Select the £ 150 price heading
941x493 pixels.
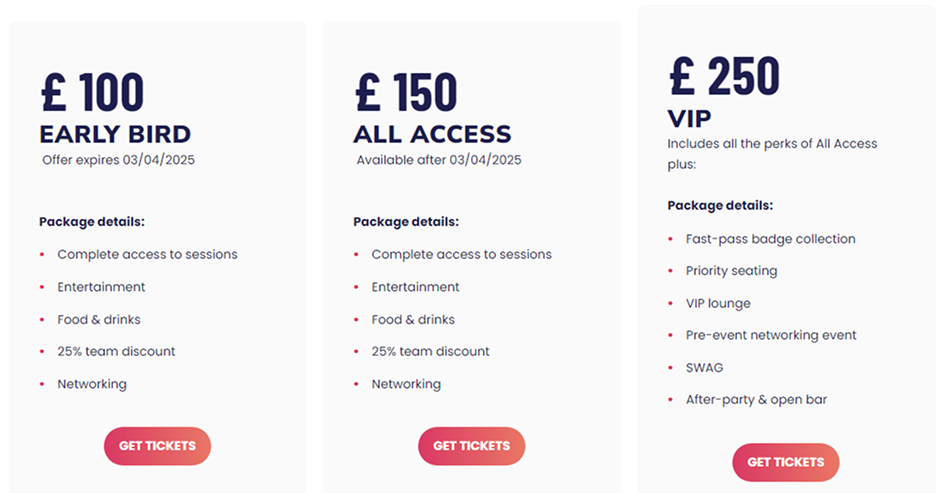pos(406,92)
